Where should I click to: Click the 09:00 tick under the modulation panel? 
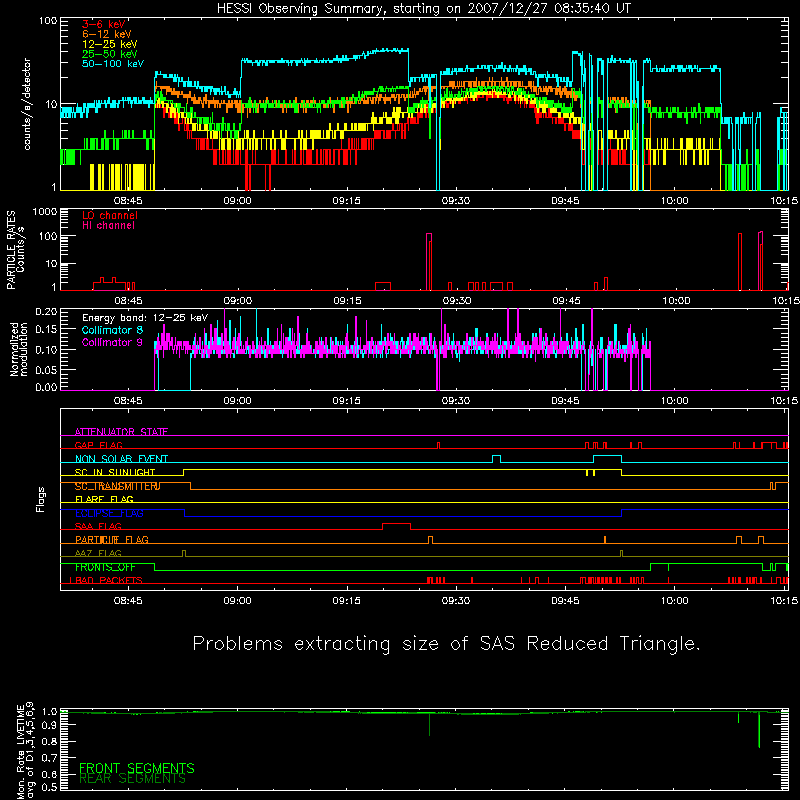[237, 401]
